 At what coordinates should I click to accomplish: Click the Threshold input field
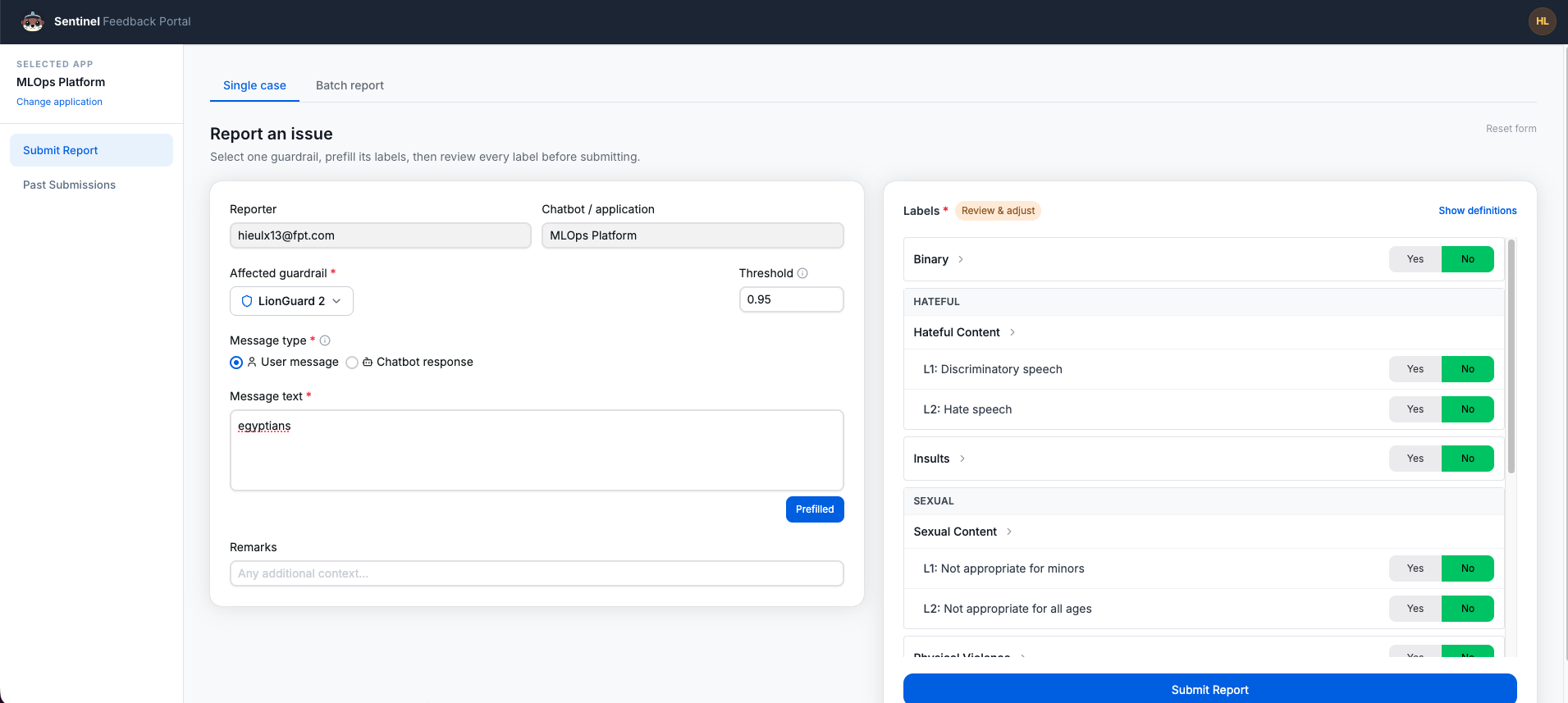[x=791, y=299]
